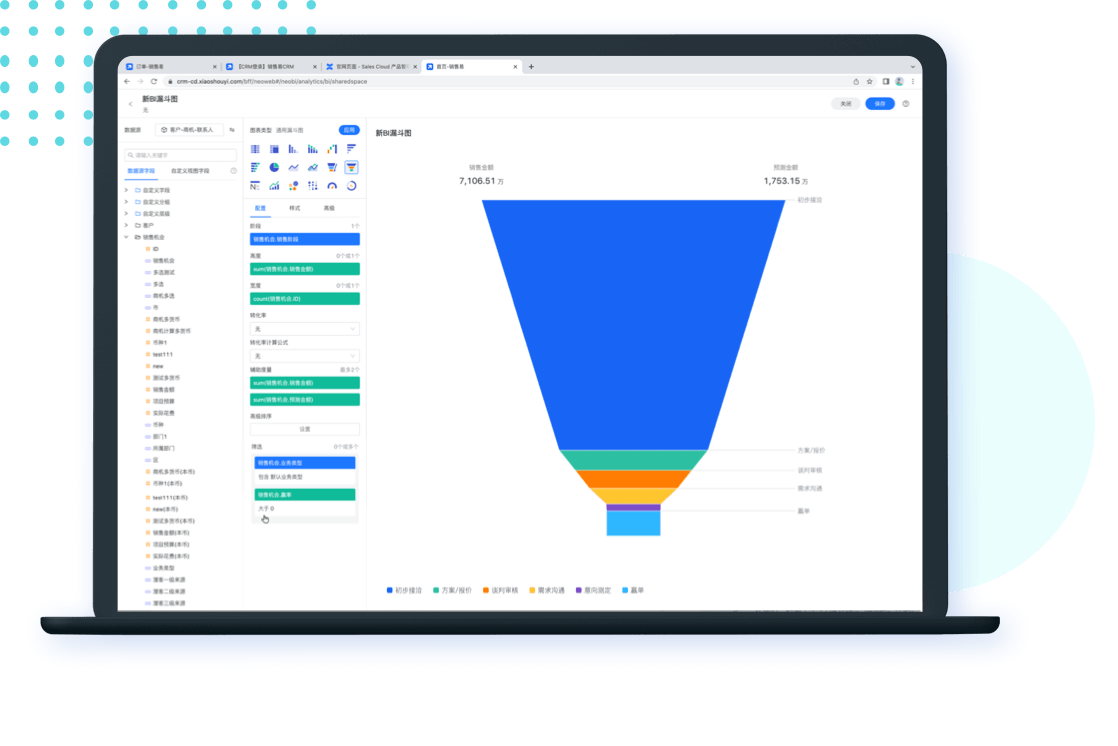
Task: Click the field keyword search box
Action: click(180, 155)
